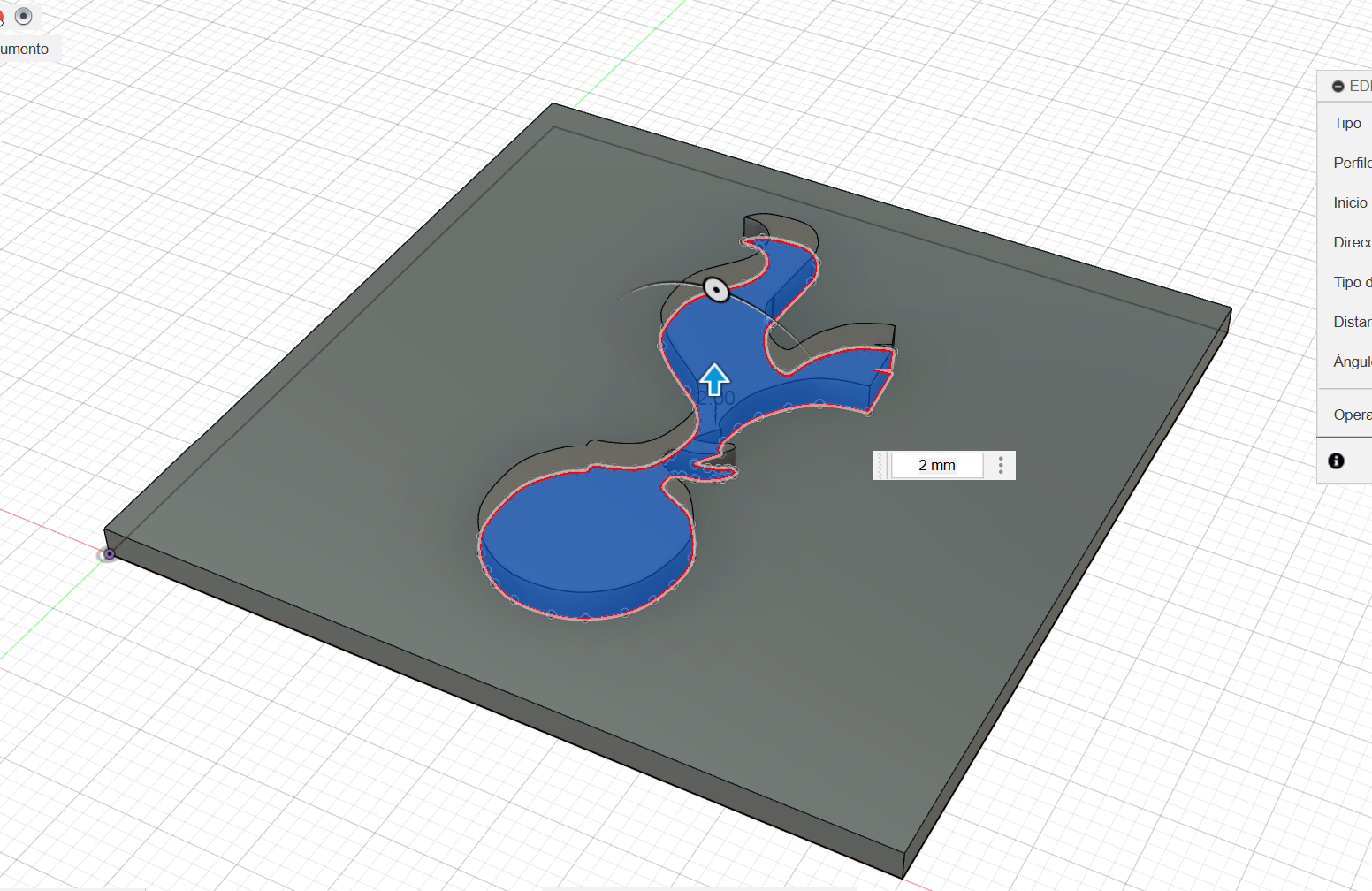Viewport: 1372px width, 891px height.
Task: Click the round angle manipulator handle
Action: 716,289
